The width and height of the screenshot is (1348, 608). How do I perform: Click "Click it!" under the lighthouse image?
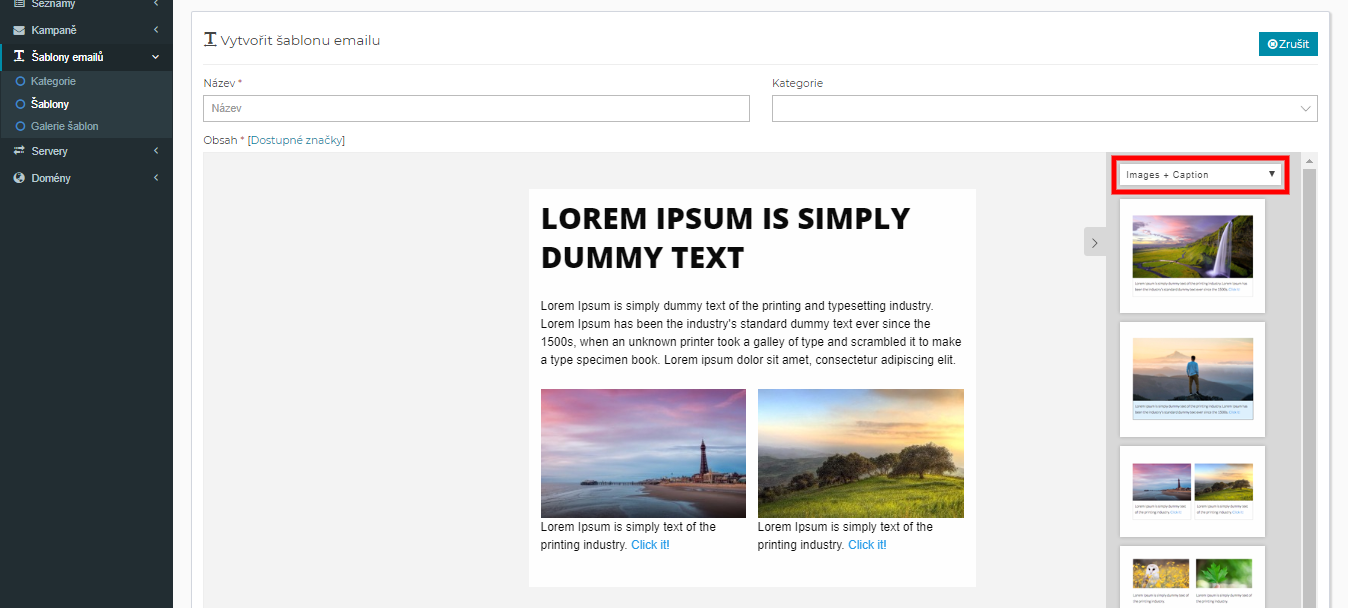650,545
